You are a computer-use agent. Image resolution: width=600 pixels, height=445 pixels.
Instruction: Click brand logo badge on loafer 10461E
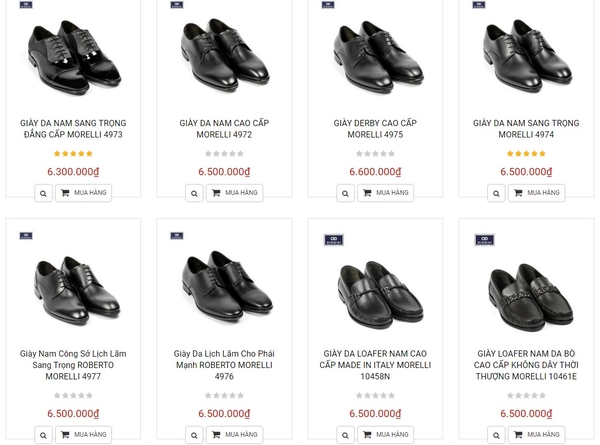(x=485, y=240)
